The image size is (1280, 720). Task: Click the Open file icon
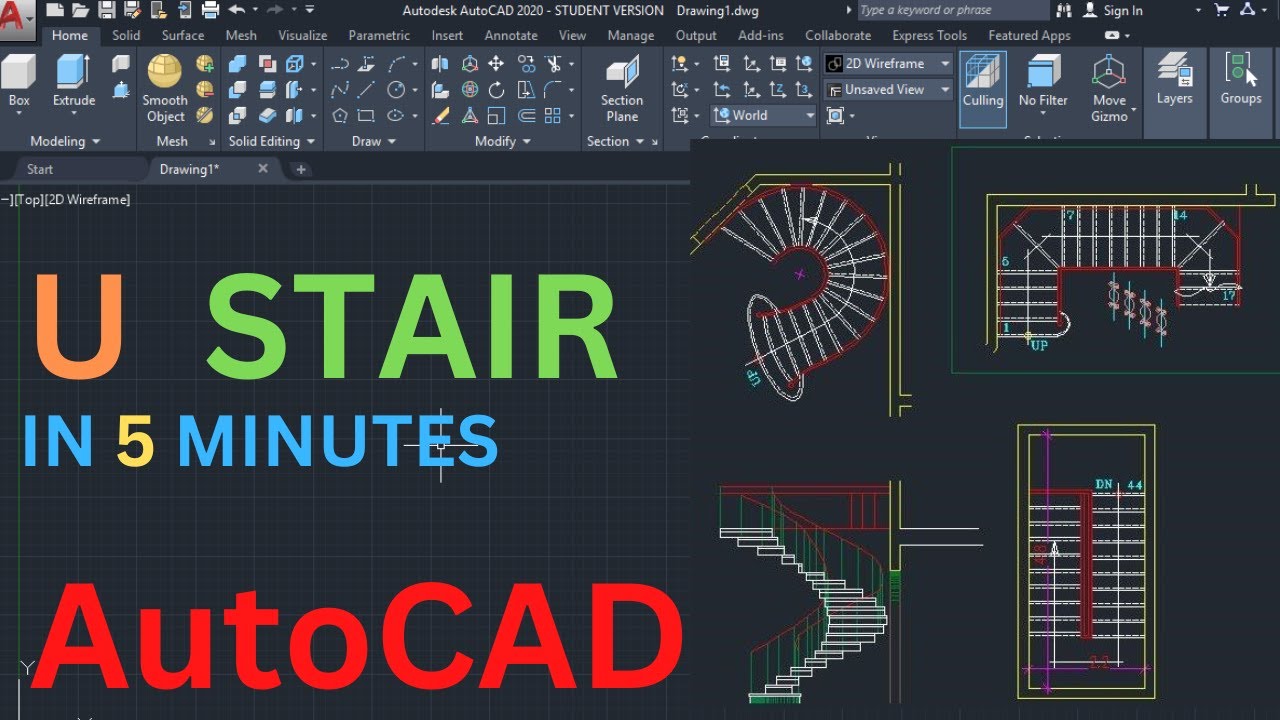click(x=80, y=10)
